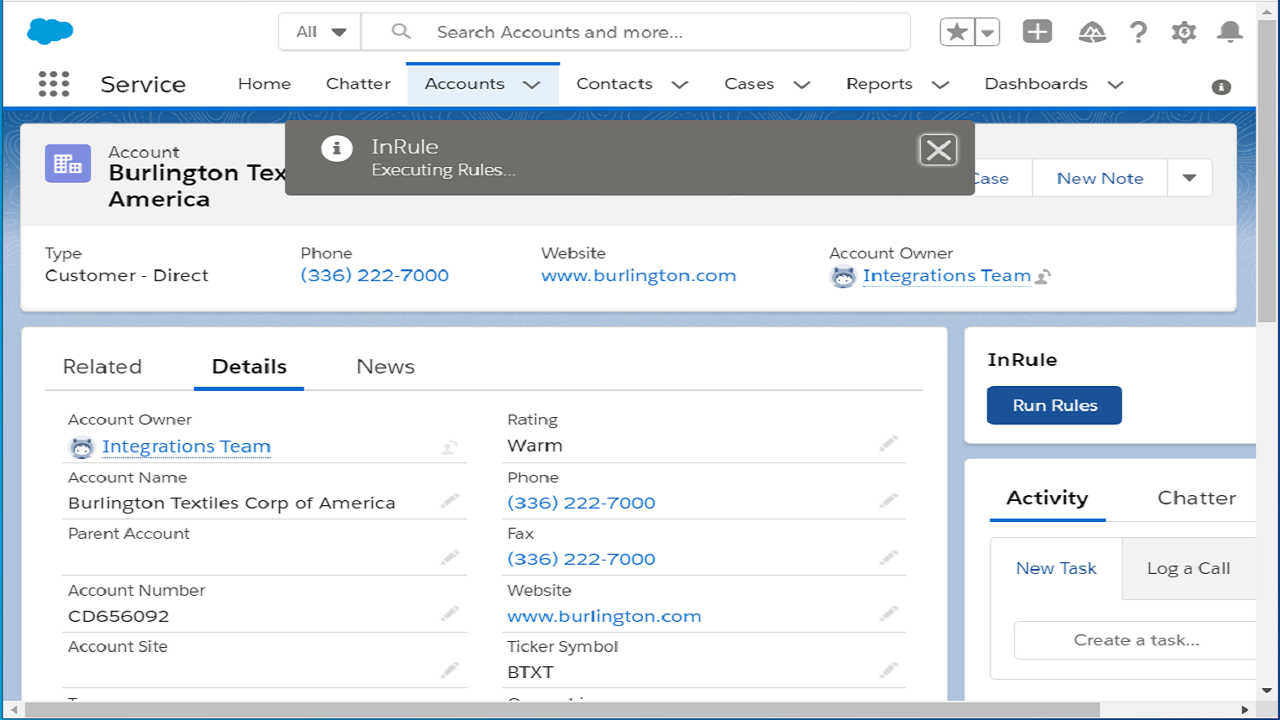Click the vertical scrollbar thumb
This screenshot has width=1280, height=720.
pos(1268,173)
